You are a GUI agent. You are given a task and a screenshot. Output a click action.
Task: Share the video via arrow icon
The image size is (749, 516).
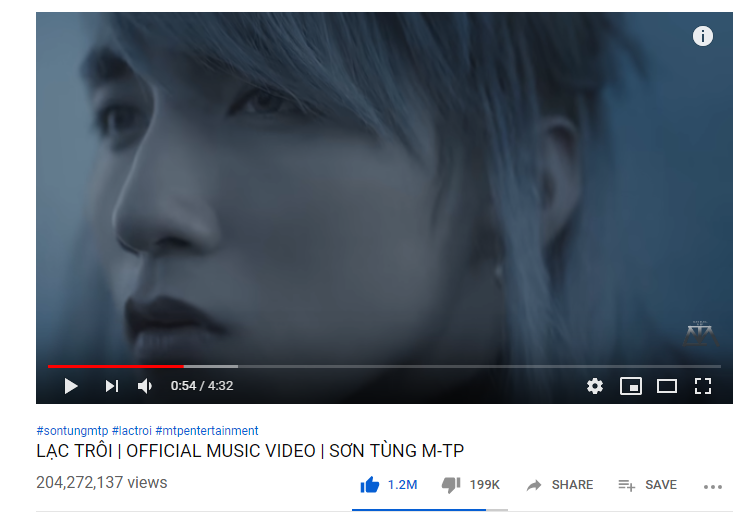(534, 485)
